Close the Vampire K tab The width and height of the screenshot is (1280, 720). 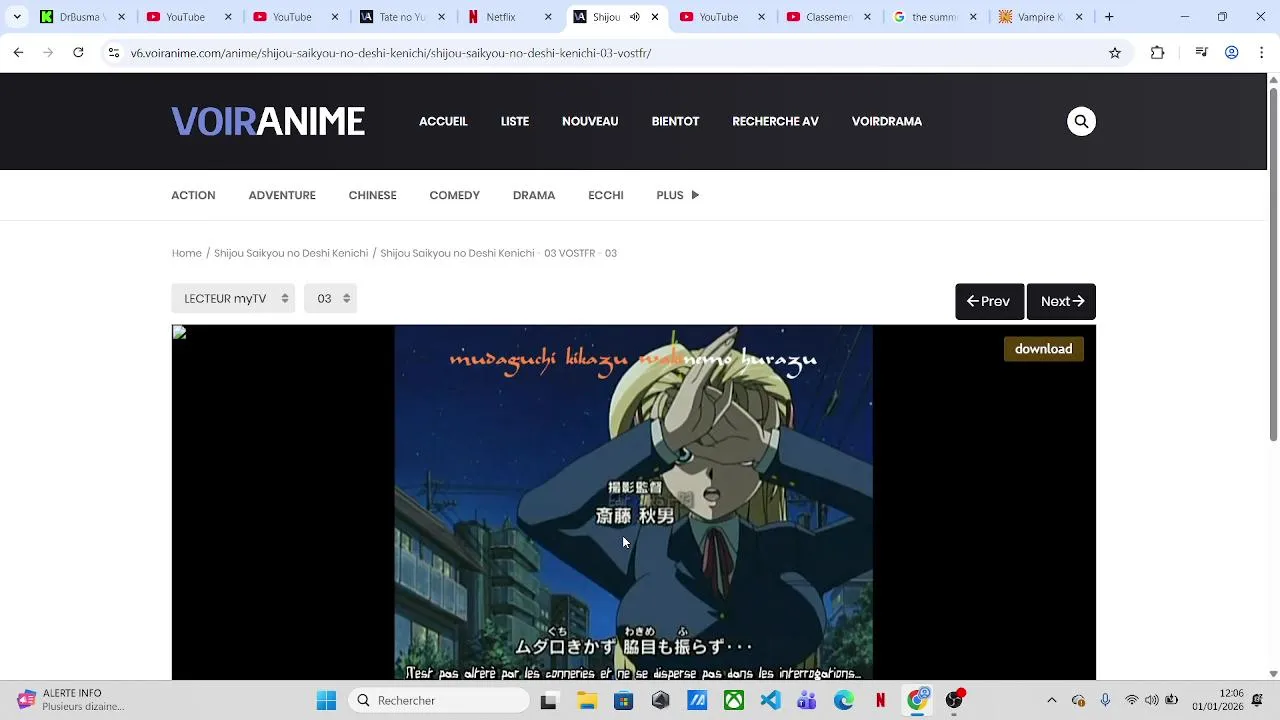(x=1079, y=17)
